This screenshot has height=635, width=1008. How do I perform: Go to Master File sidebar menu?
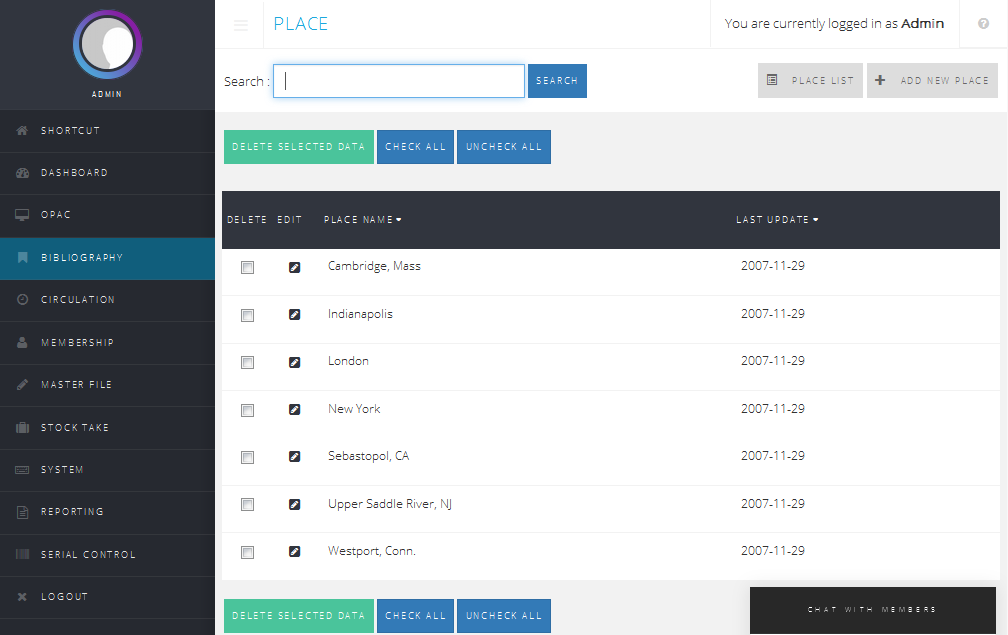[x=76, y=385]
